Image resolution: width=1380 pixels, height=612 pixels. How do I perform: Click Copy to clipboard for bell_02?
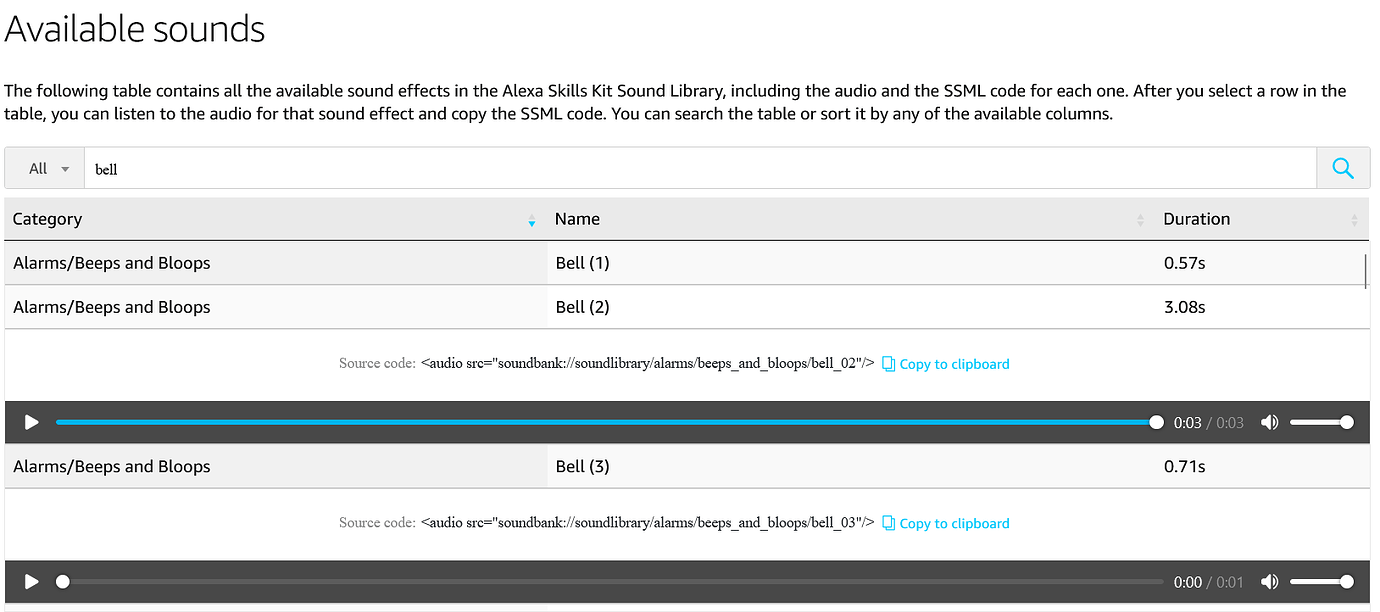(x=954, y=363)
